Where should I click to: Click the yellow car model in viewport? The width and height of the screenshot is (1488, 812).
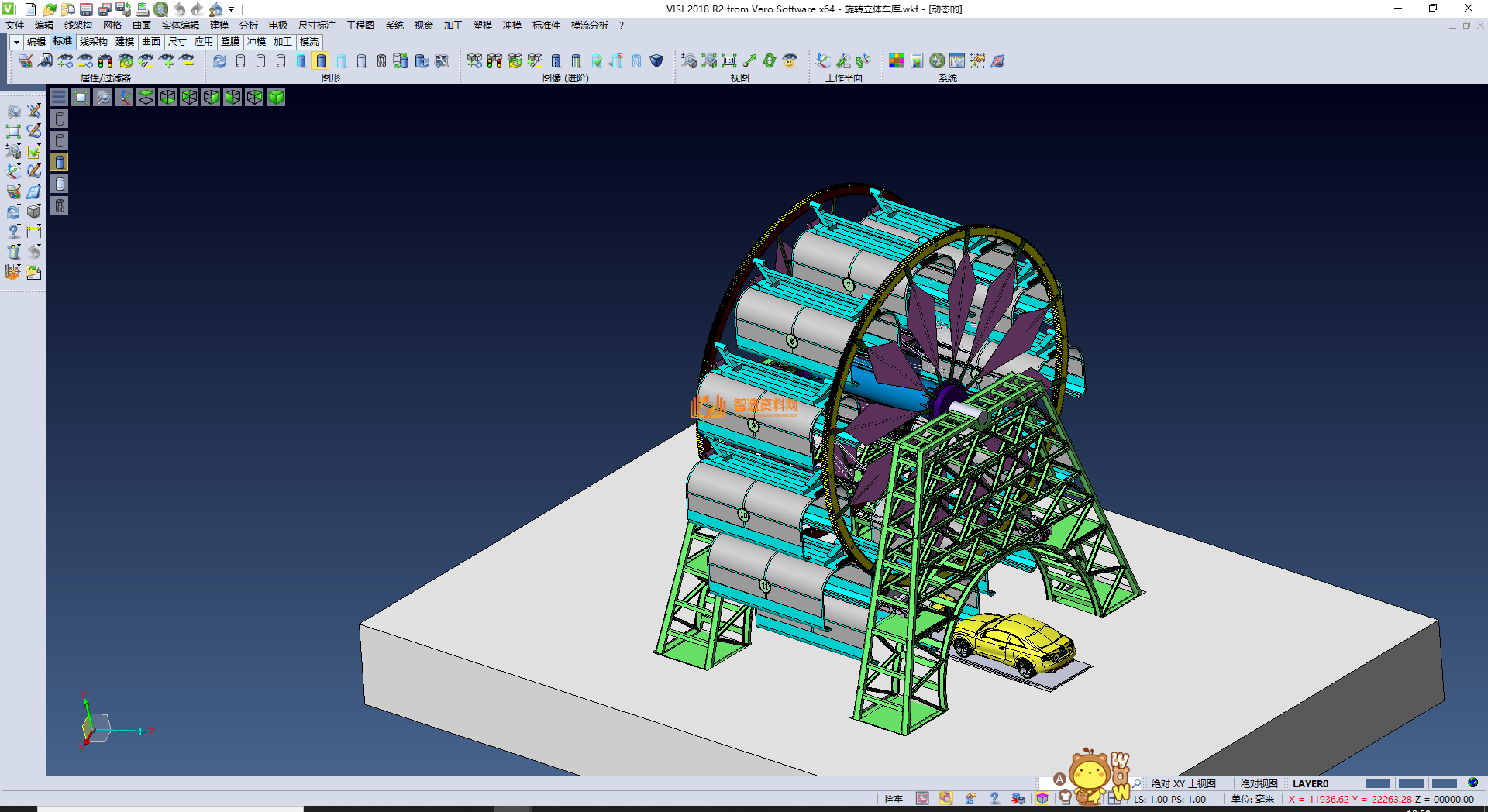(x=1014, y=642)
